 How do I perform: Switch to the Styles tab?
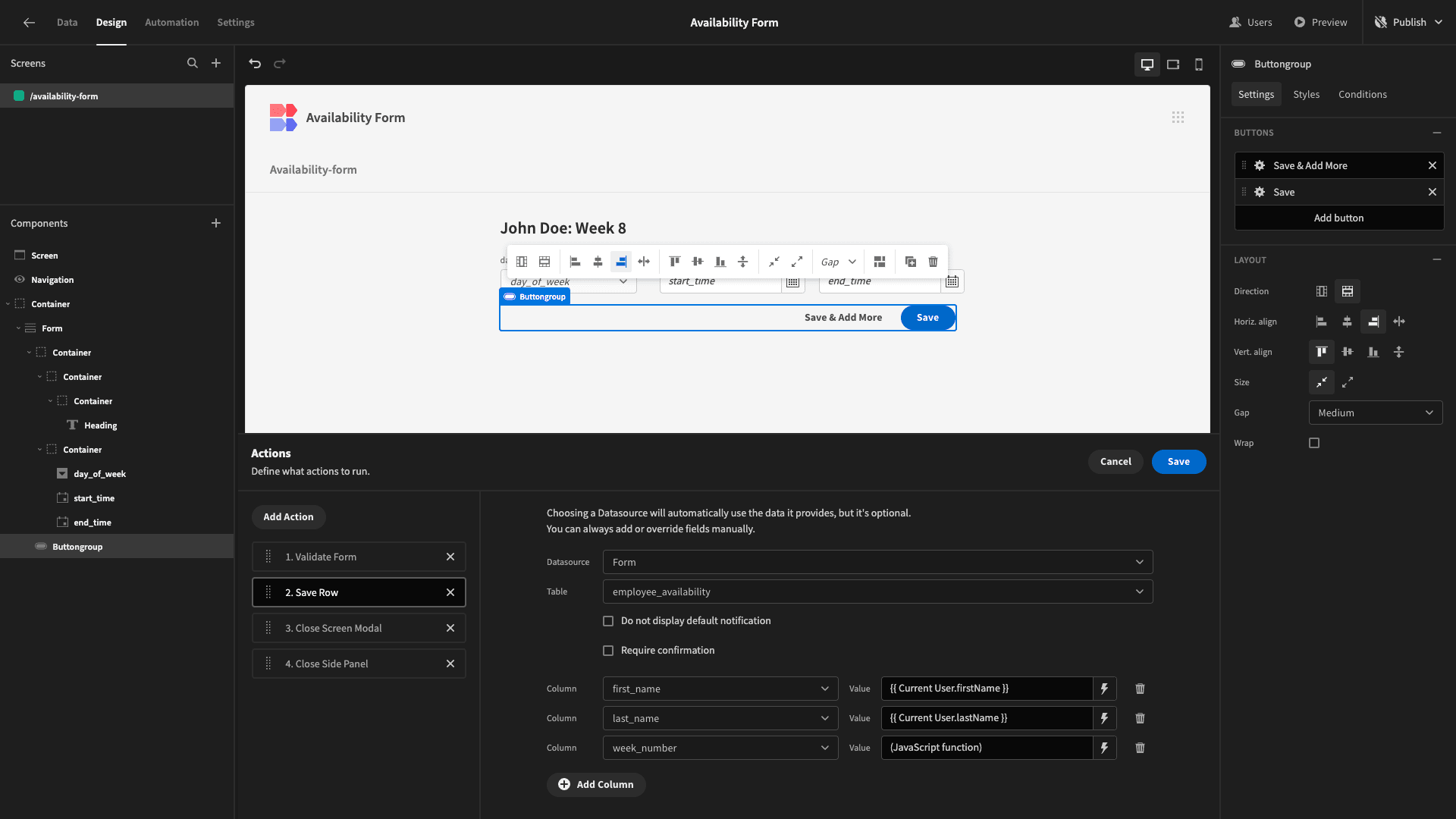coord(1306,94)
